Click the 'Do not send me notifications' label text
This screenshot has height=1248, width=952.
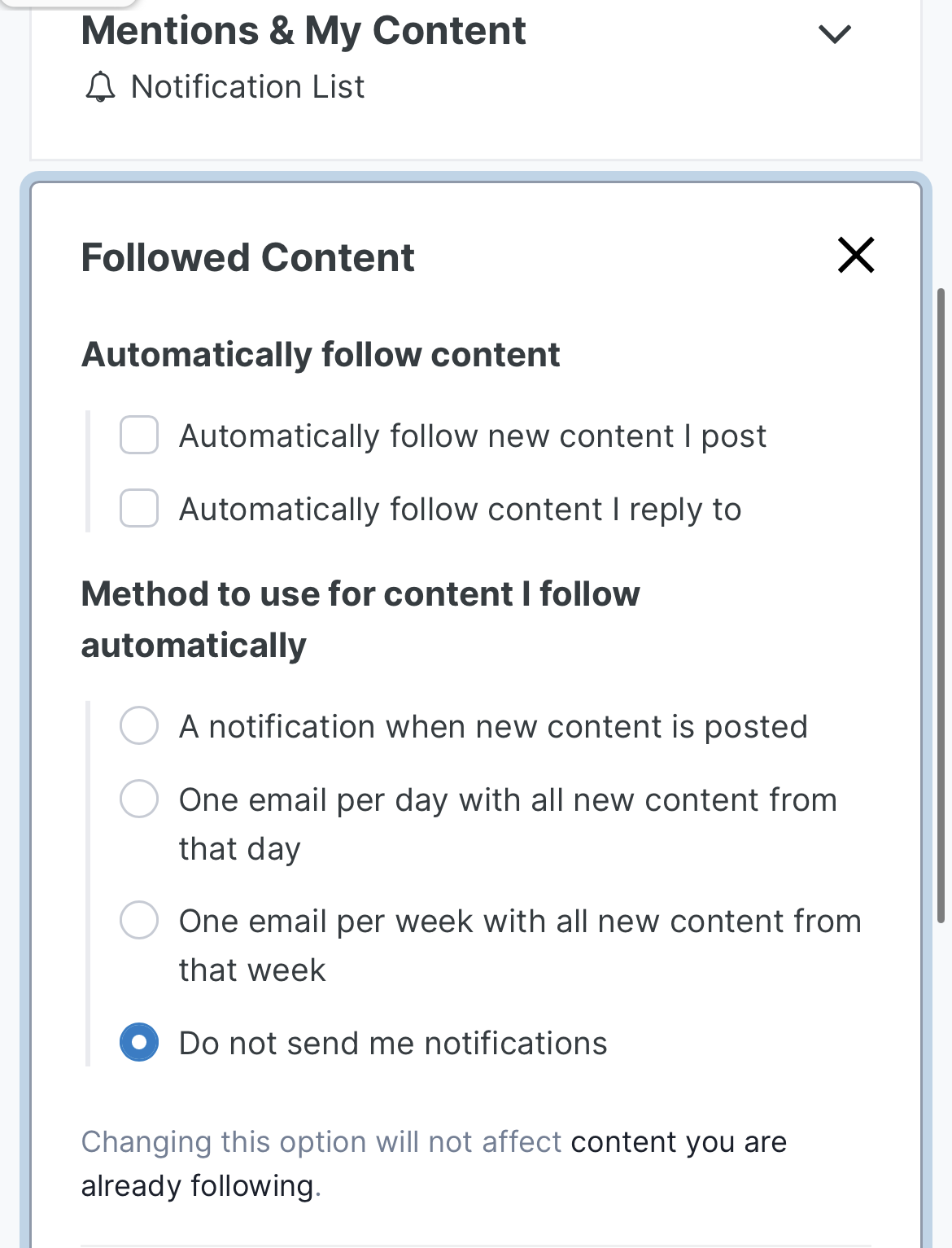[x=392, y=1044]
